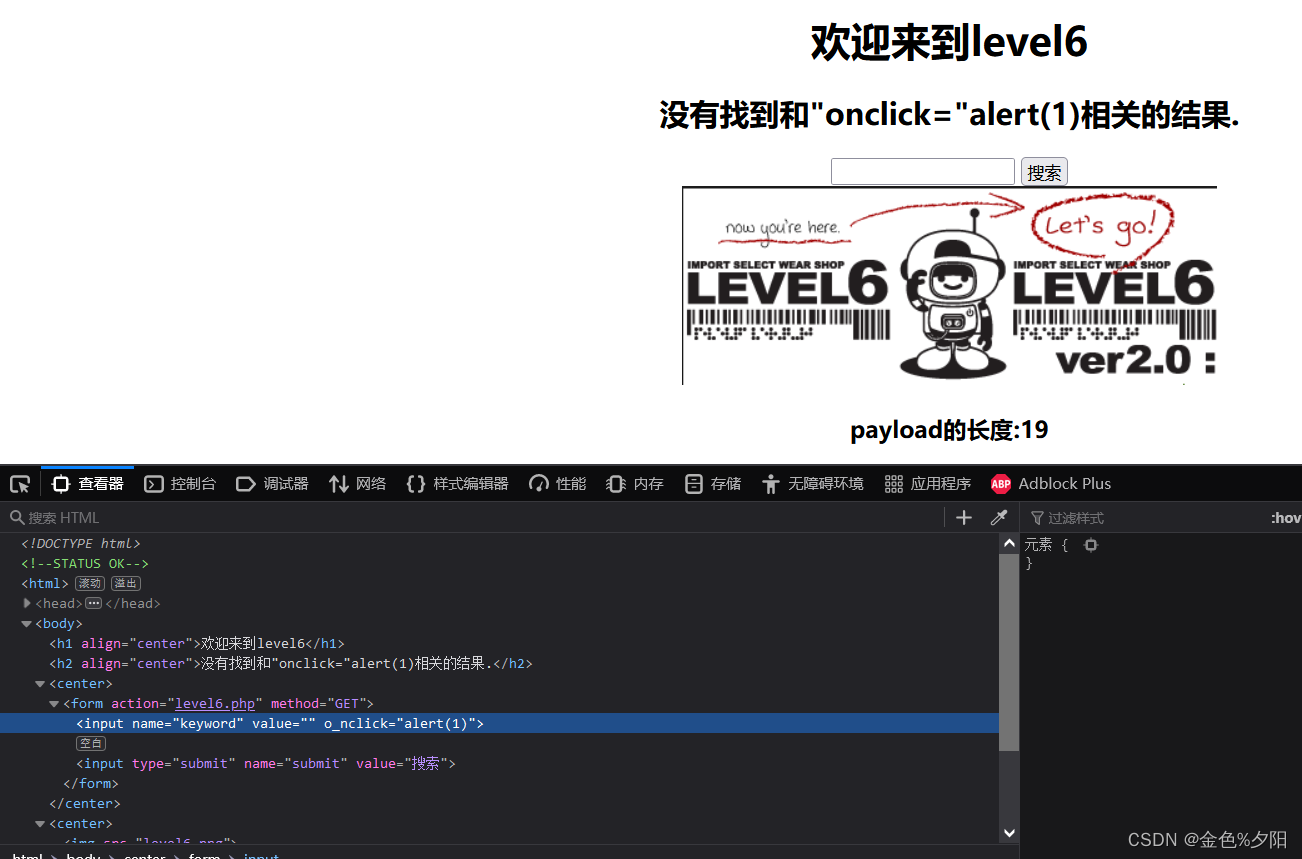The width and height of the screenshot is (1302, 859).
Task: Collapse the first center node
Action: 40,683
